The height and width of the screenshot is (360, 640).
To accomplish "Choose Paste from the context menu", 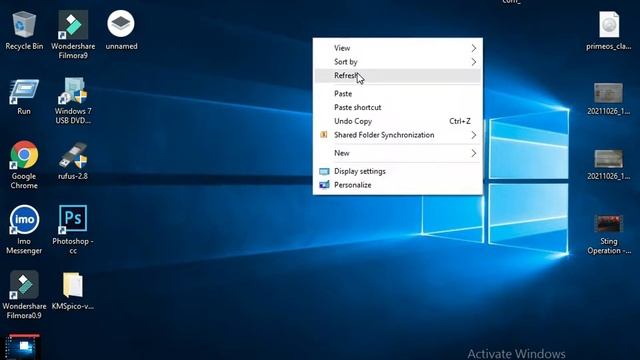I will tap(398, 94).
